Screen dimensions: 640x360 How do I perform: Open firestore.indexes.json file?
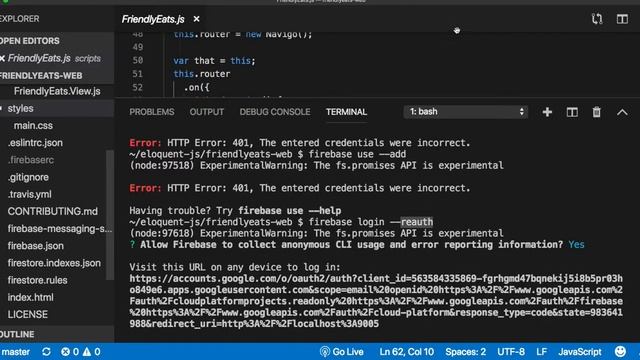coord(54,263)
